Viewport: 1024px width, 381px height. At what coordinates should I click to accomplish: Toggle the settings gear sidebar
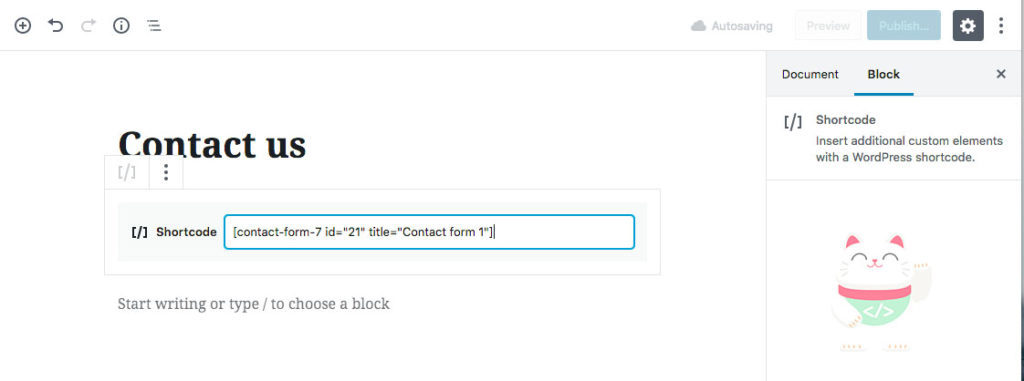click(968, 25)
